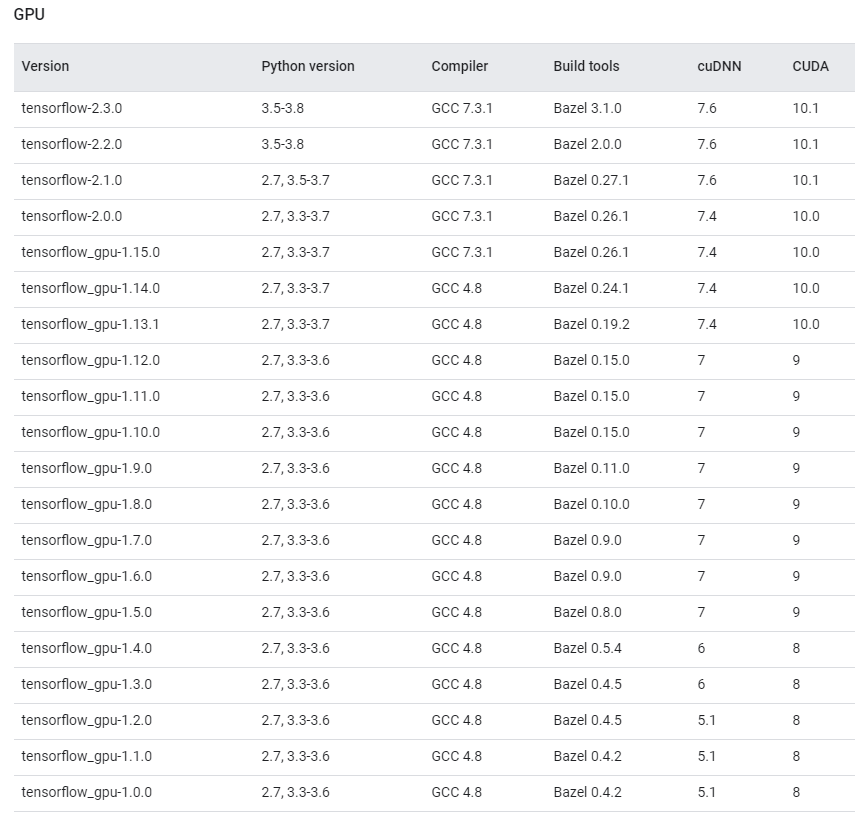The width and height of the screenshot is (855, 816).
Task: Click cuDNN '7' in the tensorflow_gpu-1.5.0 row
Action: [701, 612]
